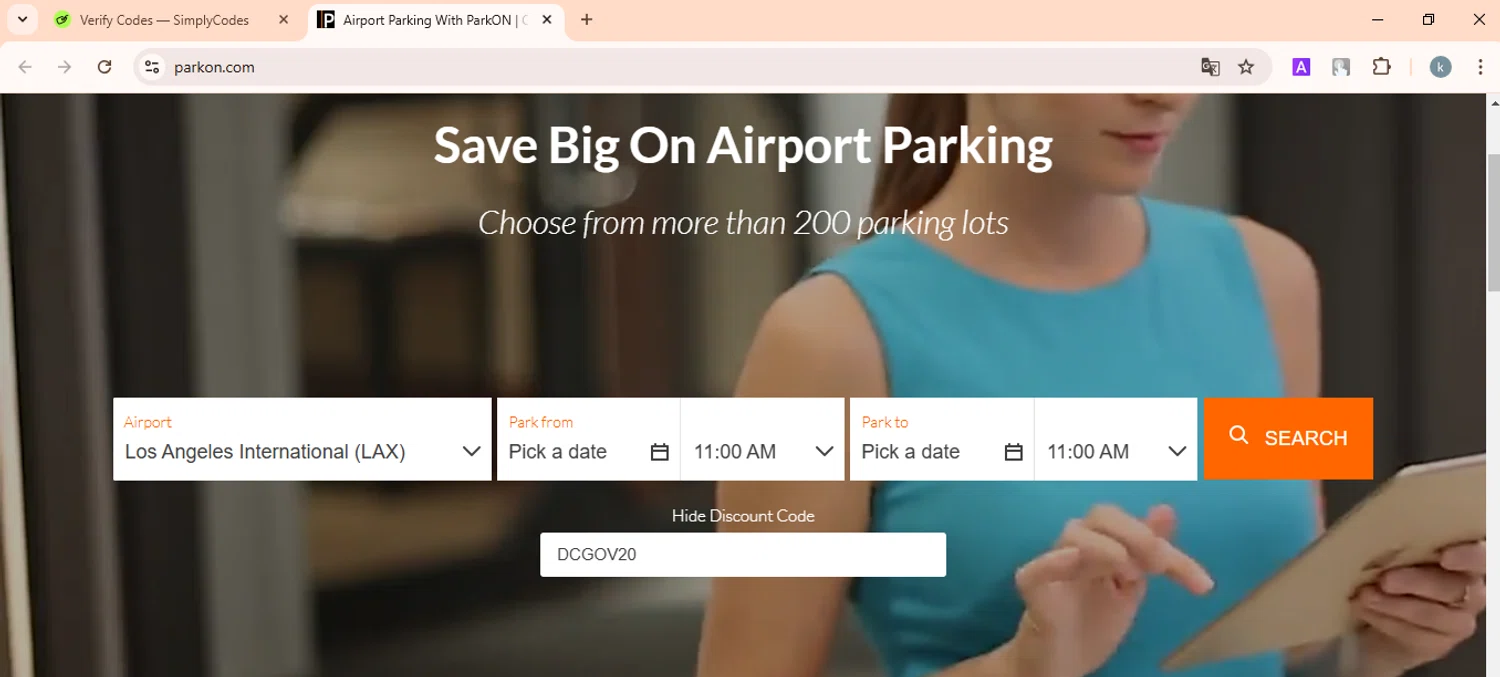Screen dimensions: 1500x677
Task: Click Hide Discount Code link
Action: pyautogui.click(x=743, y=516)
